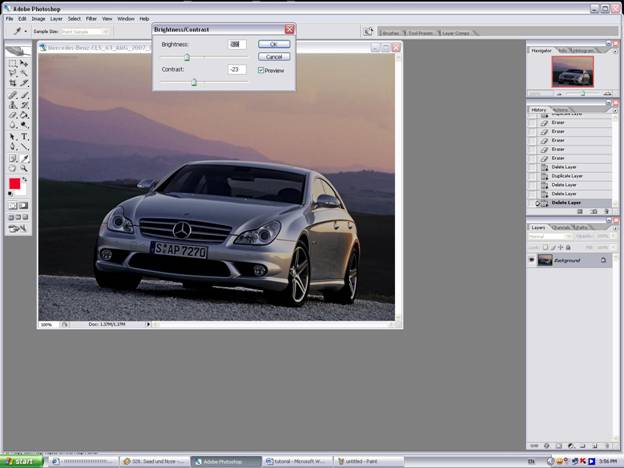Click OK in Brightness/Contrast dialog
Screen dimensions: 624x468
273,45
